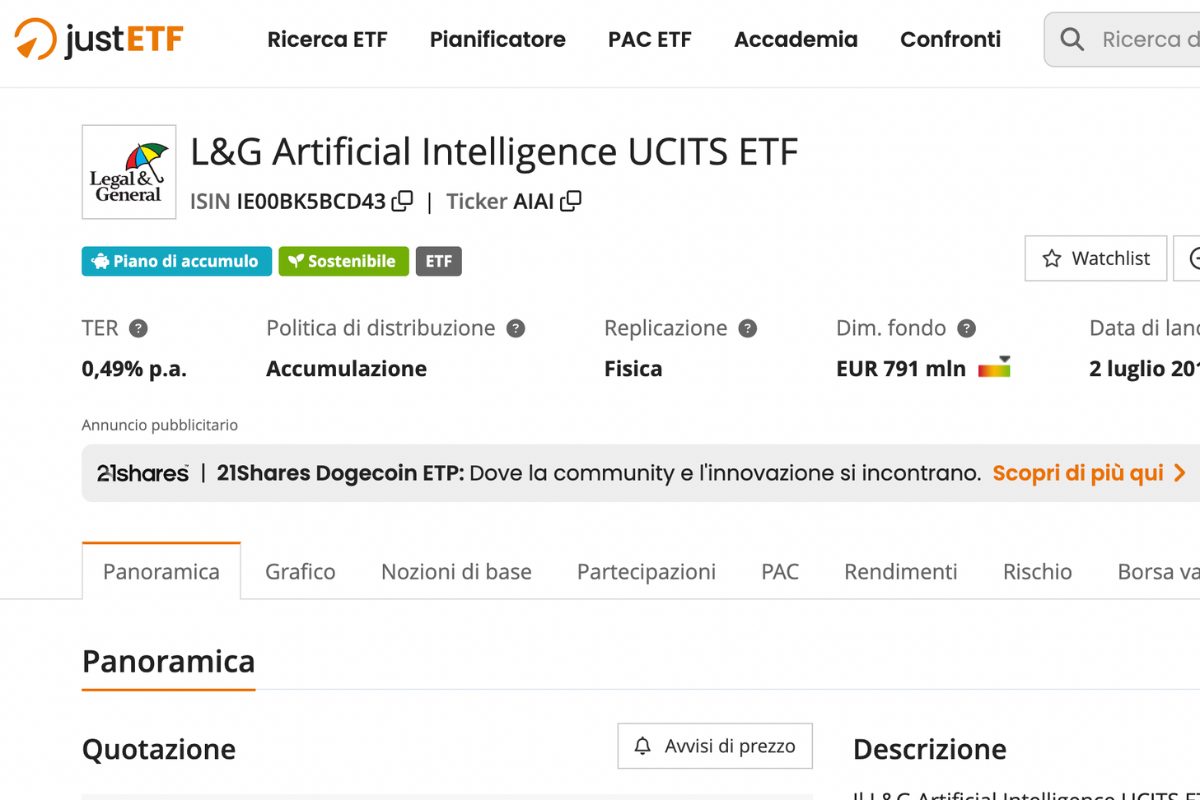Copy the ISIN code to clipboard
Image resolution: width=1200 pixels, height=800 pixels.
tap(402, 201)
